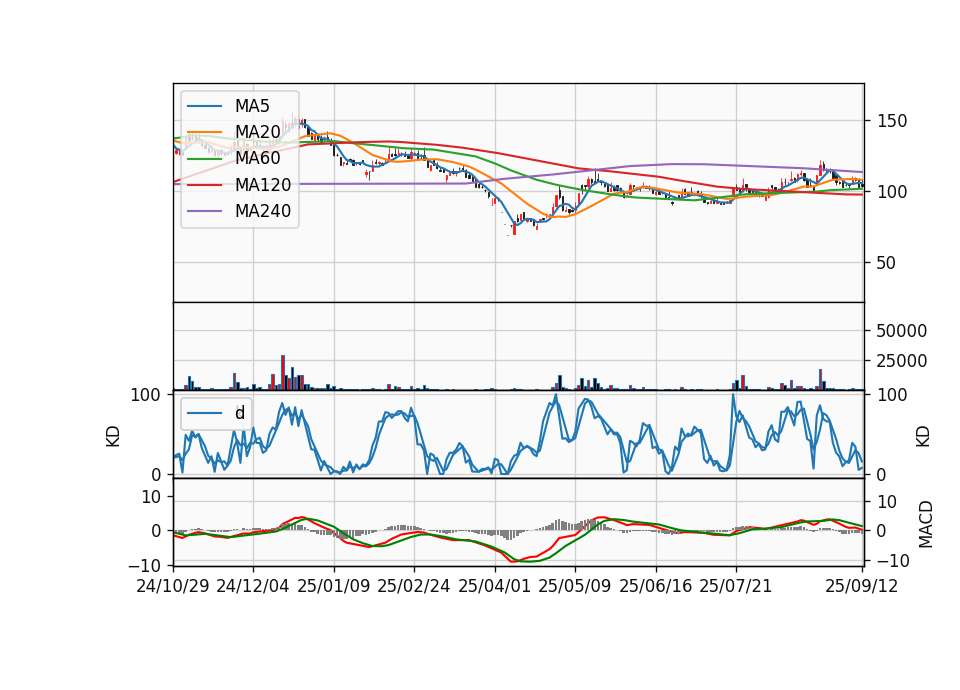This screenshot has height=690, width=960.
Task: Click the purple MA240 legend line swatch
Action: 204,211
